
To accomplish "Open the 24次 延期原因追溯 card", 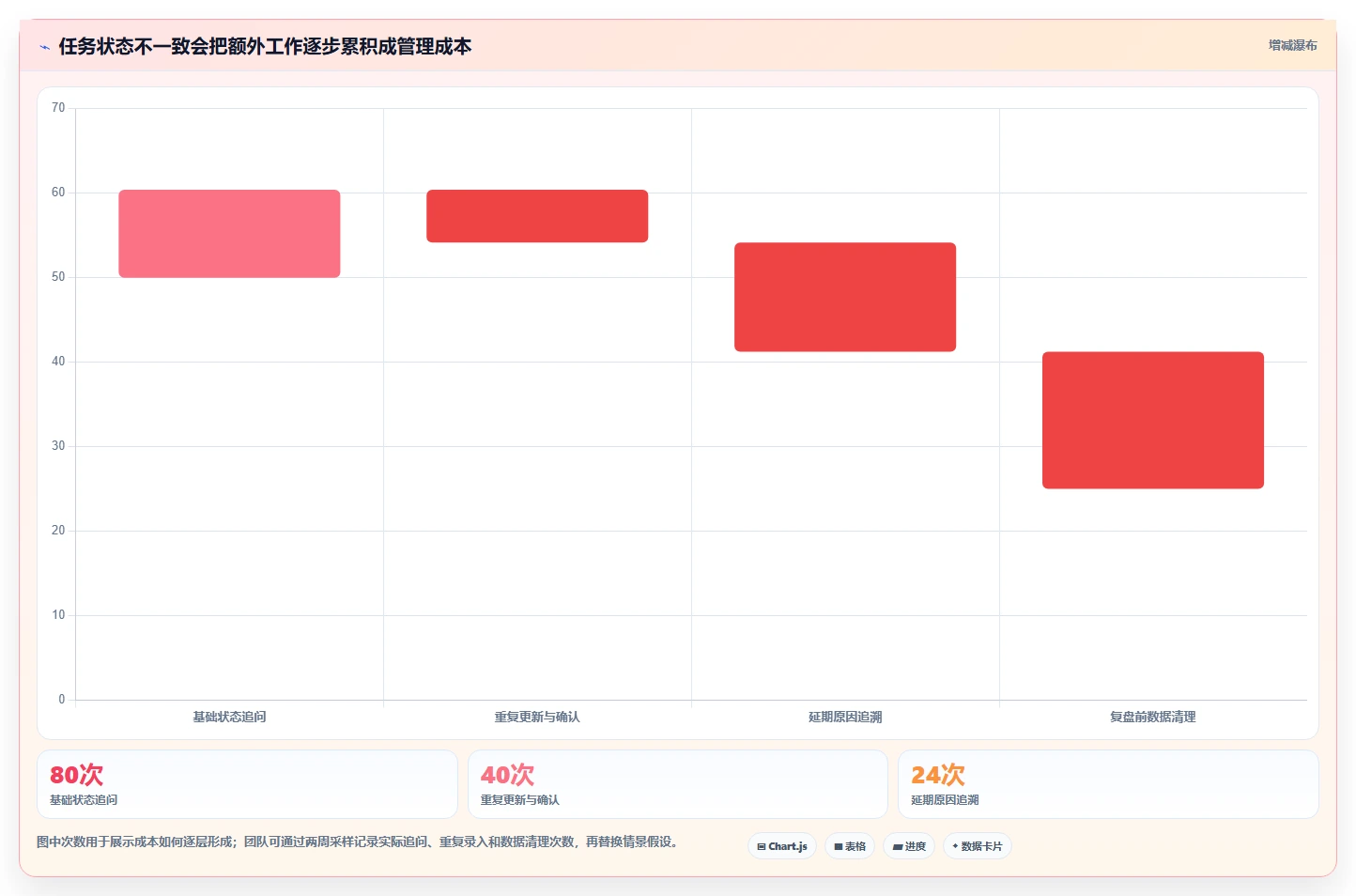I will (x=1108, y=784).
